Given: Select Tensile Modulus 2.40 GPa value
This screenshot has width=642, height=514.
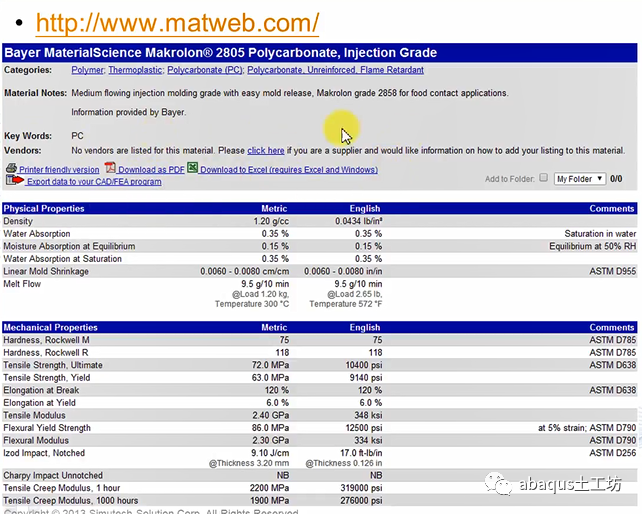Looking at the screenshot, I should 271,415.
